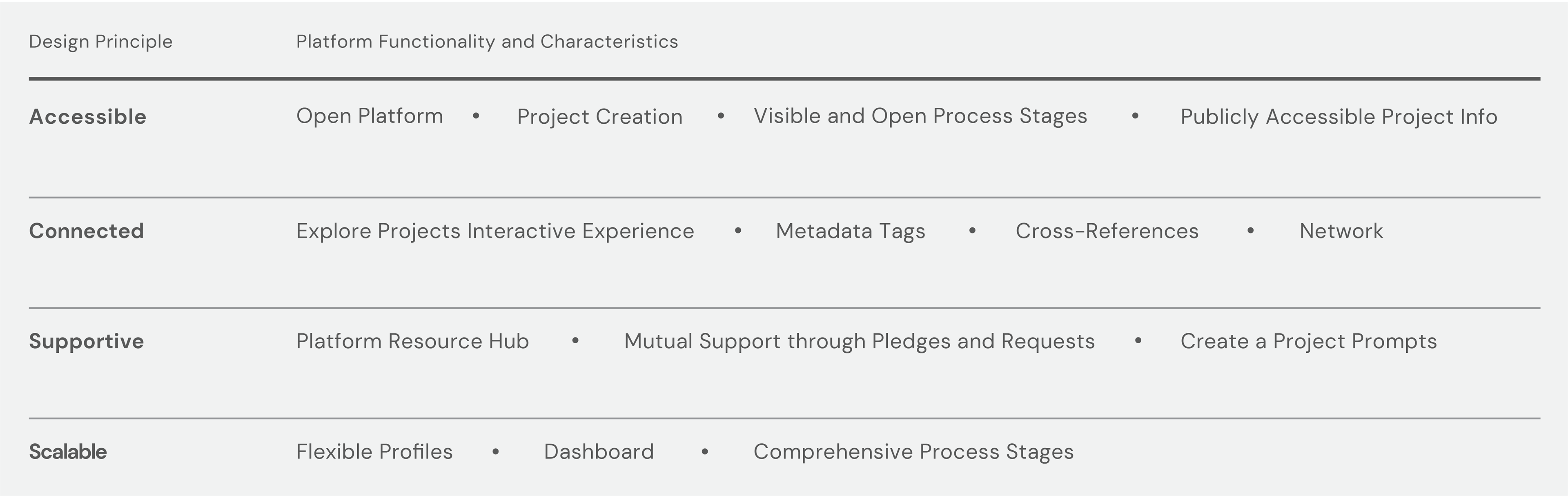Click the Cross-References item
The width and height of the screenshot is (1568, 496).
(x=1107, y=231)
